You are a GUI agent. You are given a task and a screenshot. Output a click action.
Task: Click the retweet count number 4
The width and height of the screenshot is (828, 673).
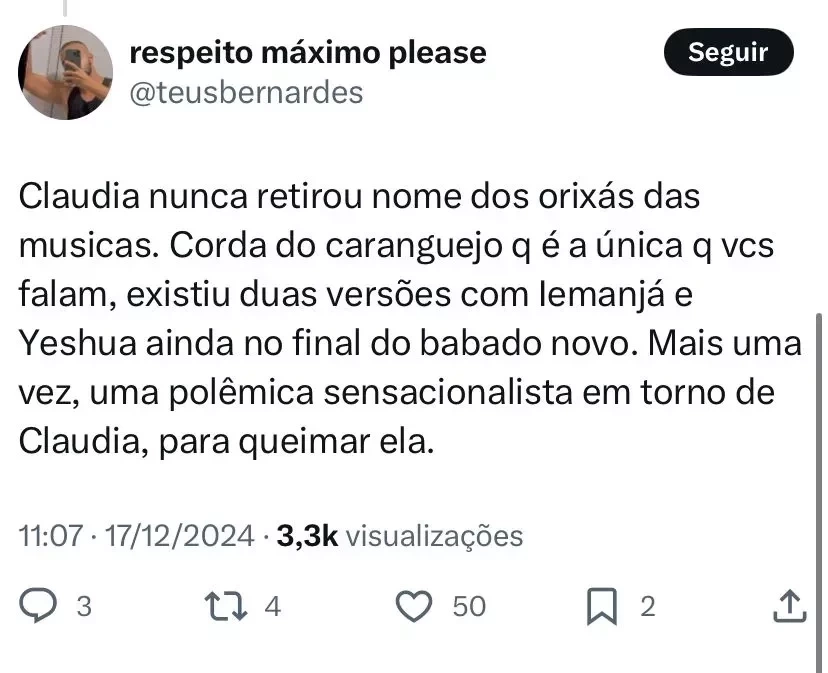271,606
